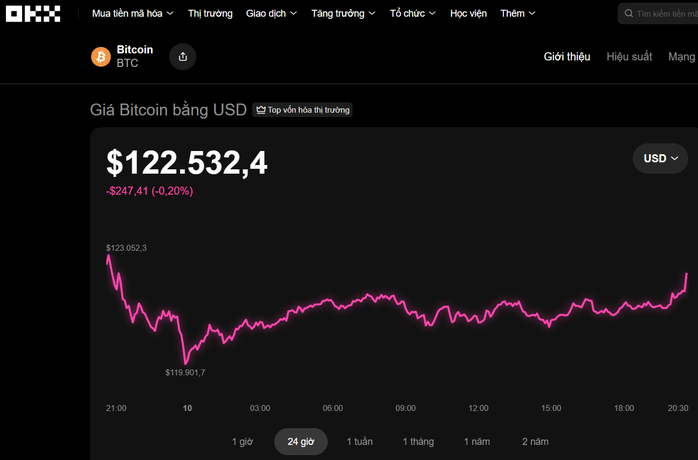Open the USD currency selector
Image resolution: width=698 pixels, height=460 pixels.
coord(661,158)
